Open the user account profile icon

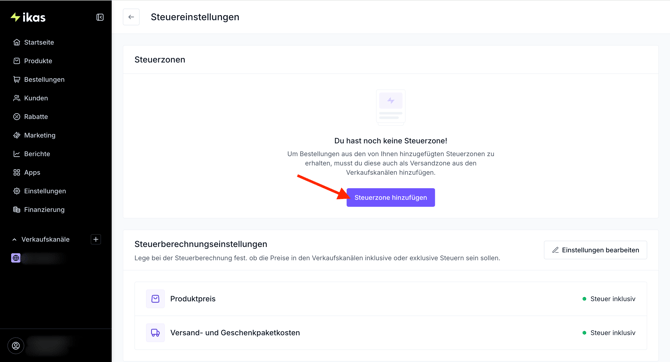(16, 346)
